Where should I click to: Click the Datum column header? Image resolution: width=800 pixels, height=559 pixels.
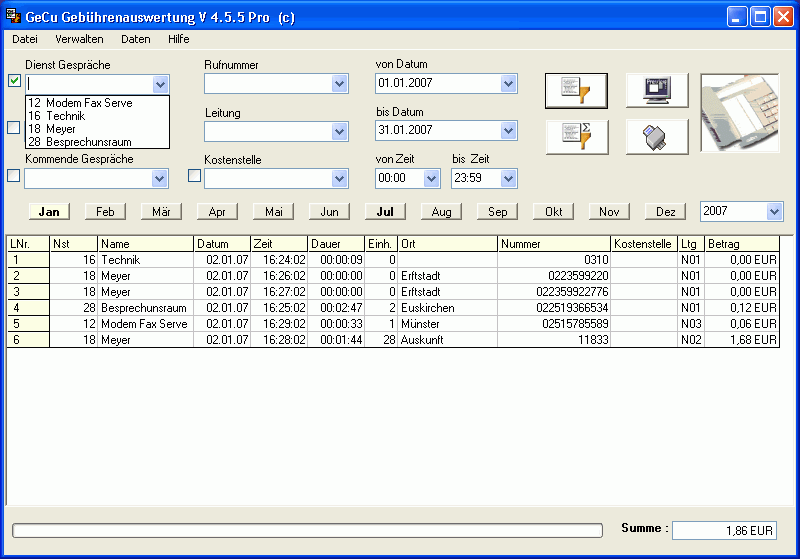(x=222, y=244)
